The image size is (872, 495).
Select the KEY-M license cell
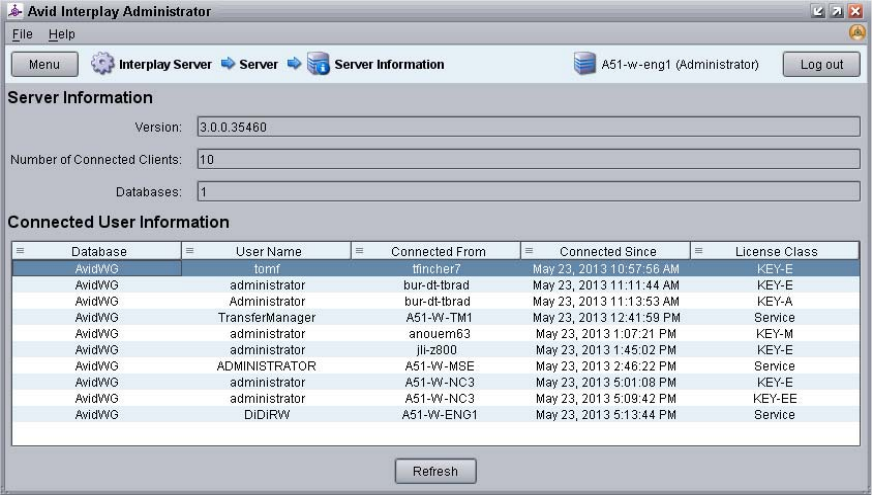pos(775,333)
